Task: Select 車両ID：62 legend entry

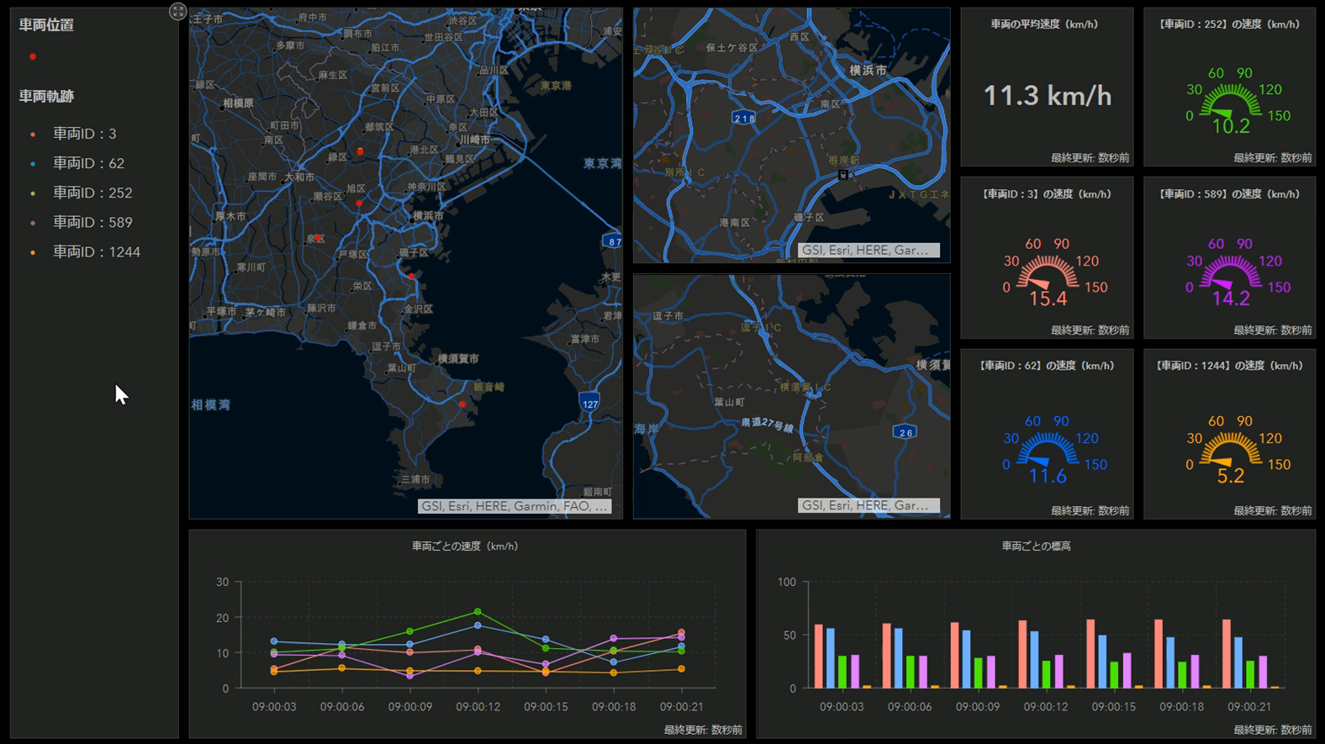Action: pyautogui.click(x=88, y=163)
